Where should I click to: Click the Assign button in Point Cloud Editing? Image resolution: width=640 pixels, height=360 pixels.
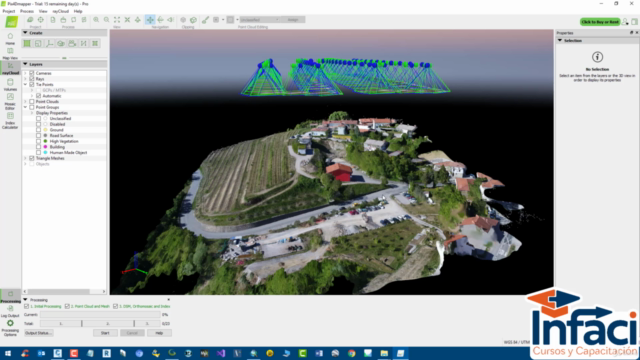(293, 20)
